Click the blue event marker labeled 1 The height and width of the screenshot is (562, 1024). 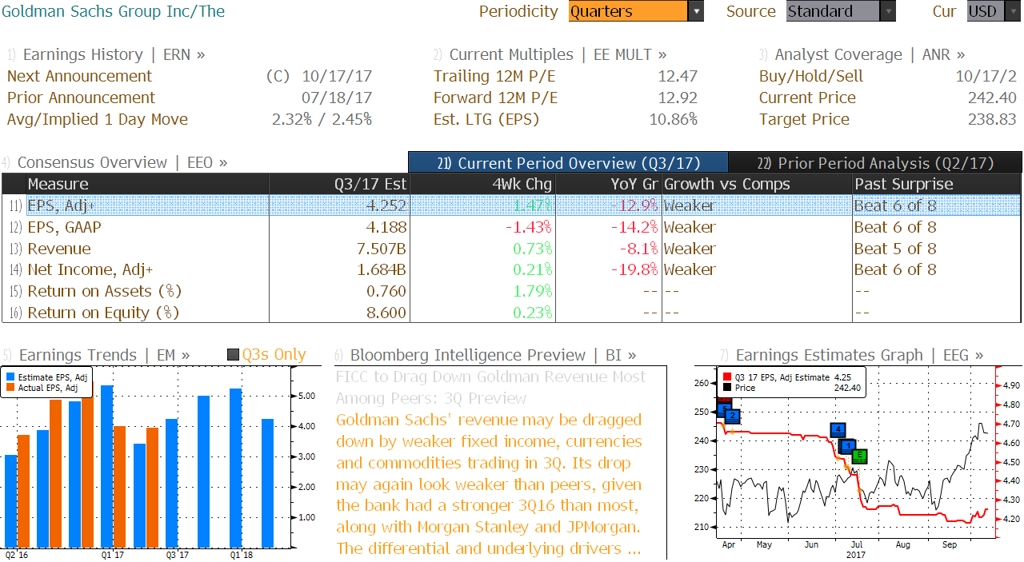(x=847, y=446)
